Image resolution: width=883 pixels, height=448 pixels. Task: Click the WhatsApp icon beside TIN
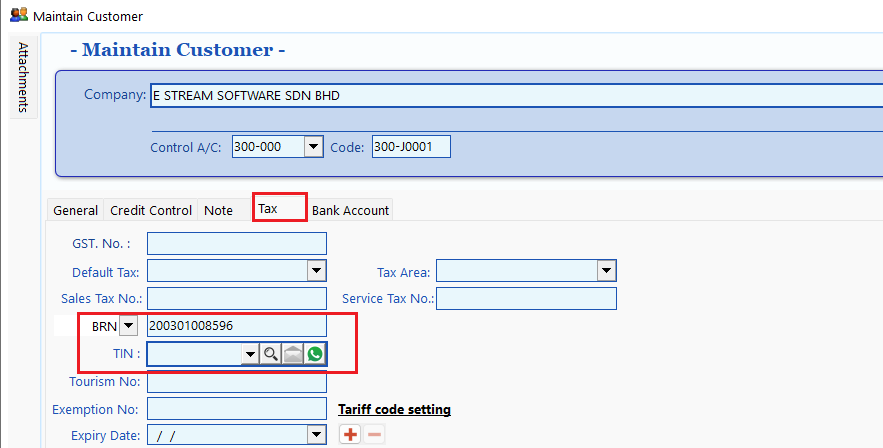[x=316, y=354]
